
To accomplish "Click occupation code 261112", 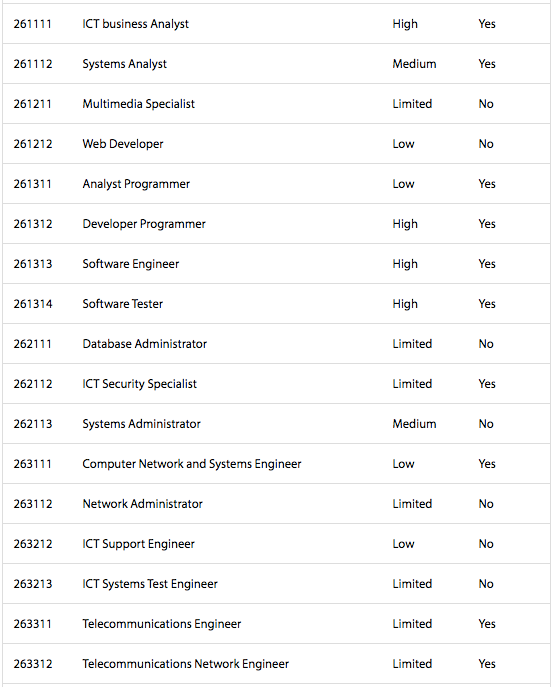I will [33, 64].
